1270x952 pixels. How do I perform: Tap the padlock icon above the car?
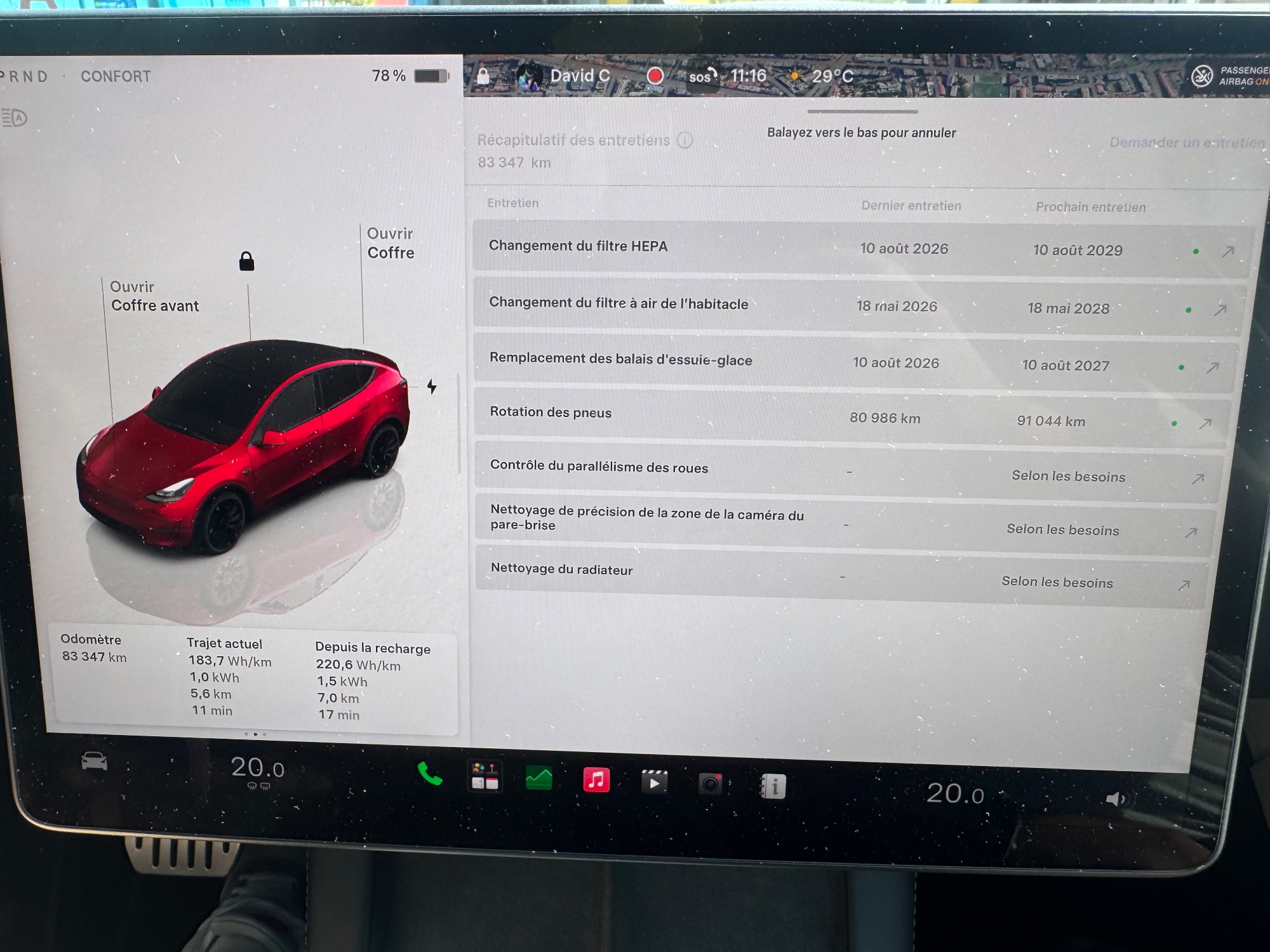[x=246, y=261]
